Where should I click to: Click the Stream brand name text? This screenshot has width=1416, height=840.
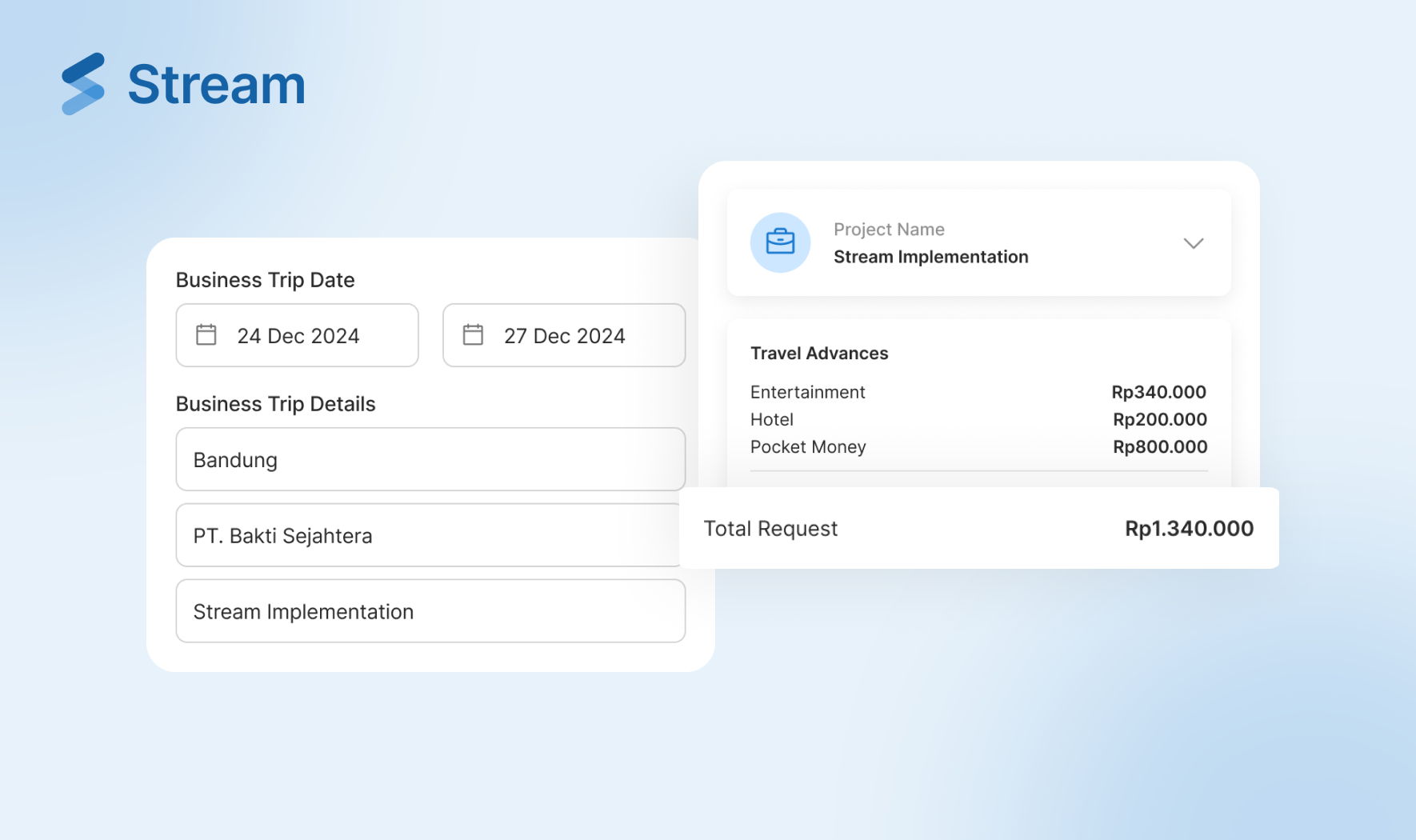216,85
